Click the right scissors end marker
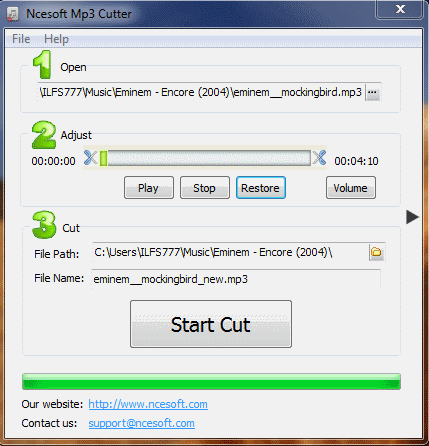429x446 pixels. (319, 158)
